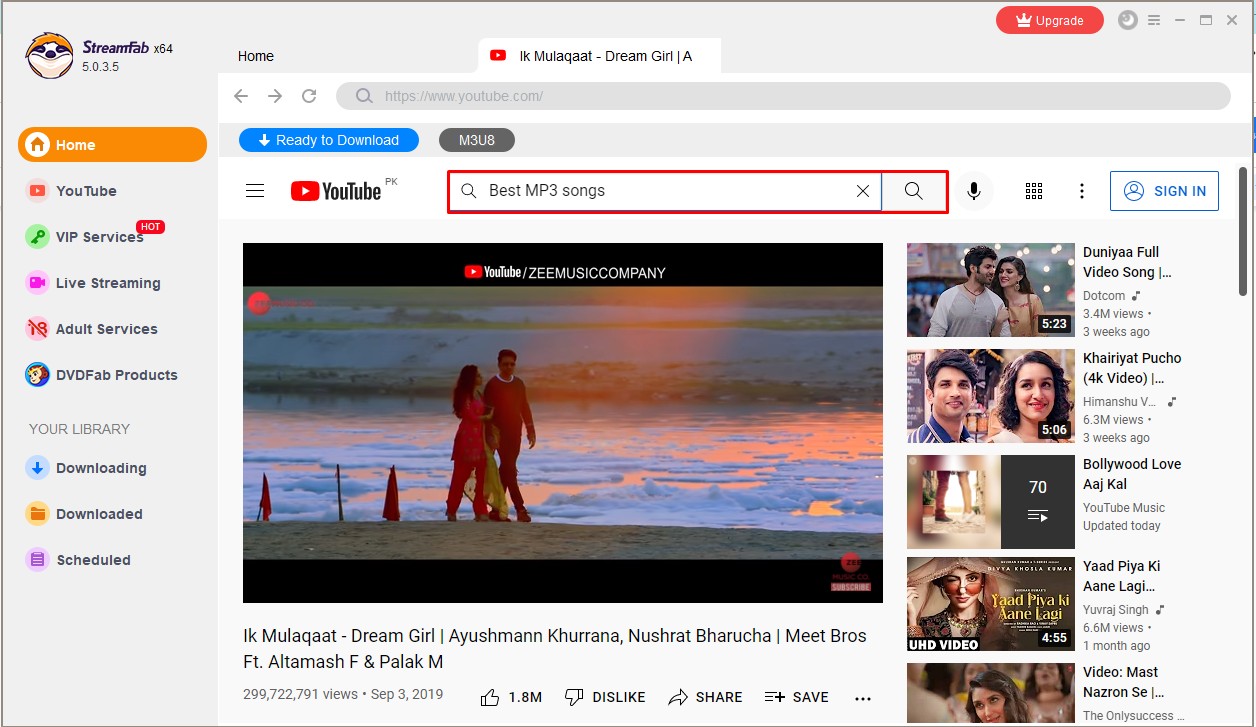Open the Duniyaa Full Video Song title link
The width and height of the screenshot is (1256, 727).
click(x=1127, y=262)
